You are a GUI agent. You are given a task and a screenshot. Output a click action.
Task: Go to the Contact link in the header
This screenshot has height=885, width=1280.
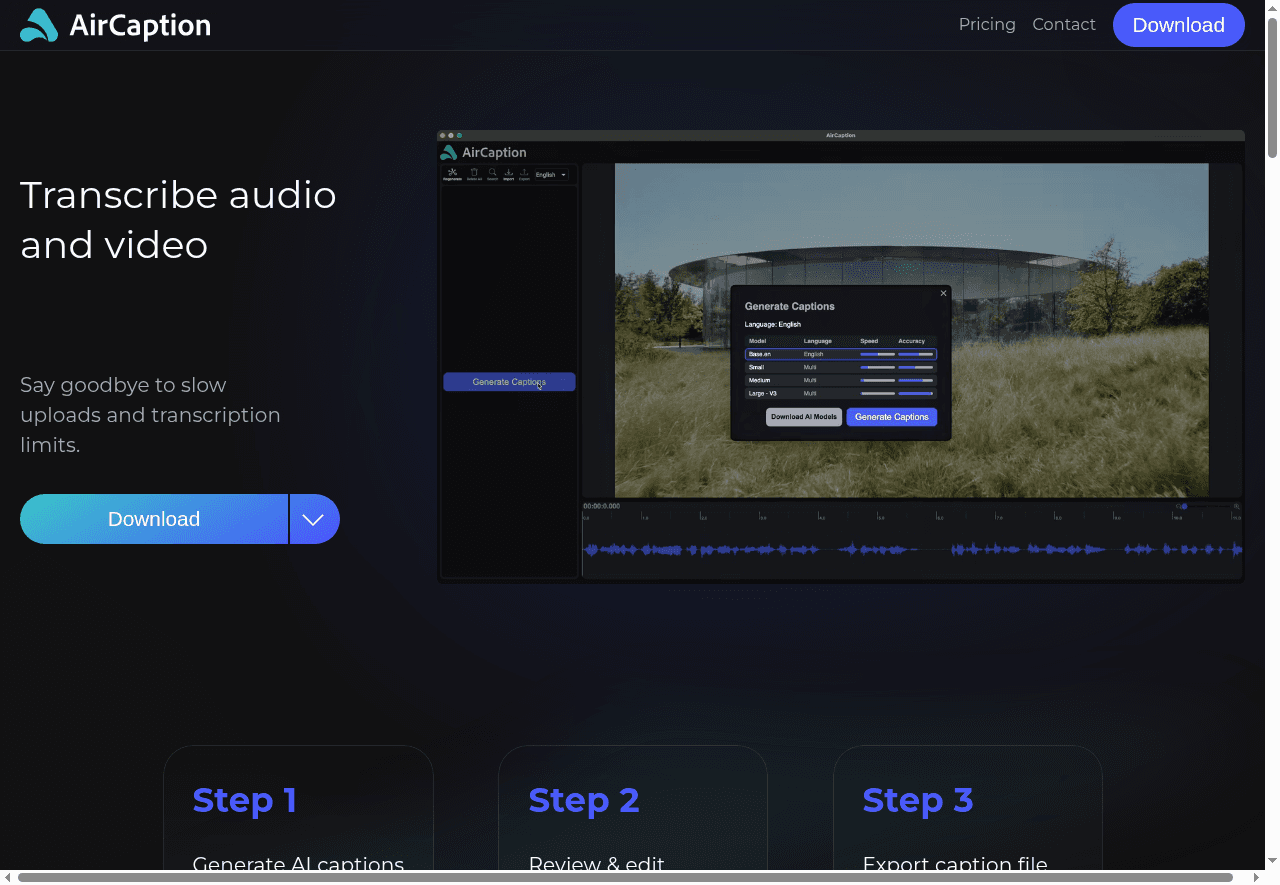1063,25
